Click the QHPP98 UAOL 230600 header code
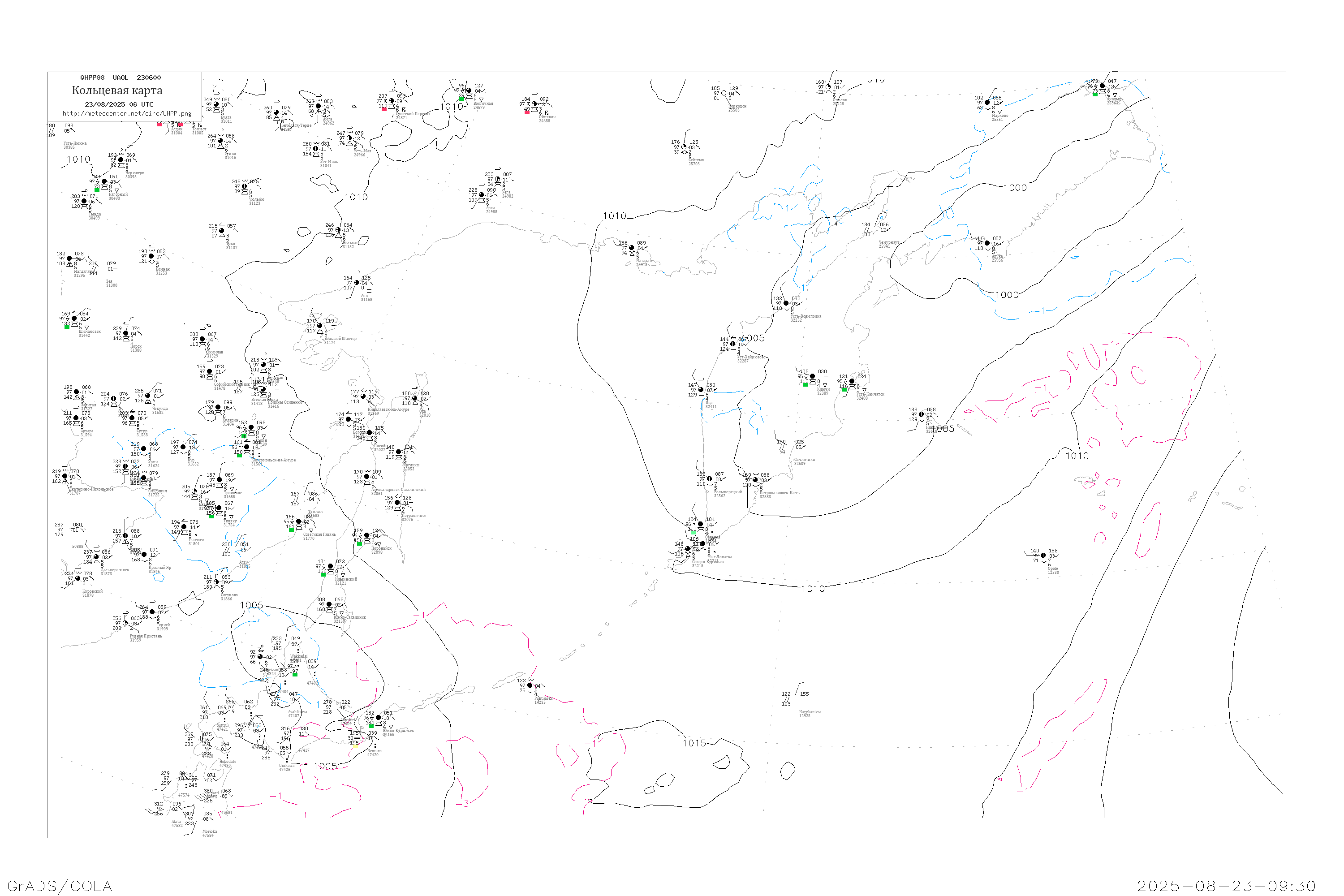Screen dimensions: 1344x896 121,78
